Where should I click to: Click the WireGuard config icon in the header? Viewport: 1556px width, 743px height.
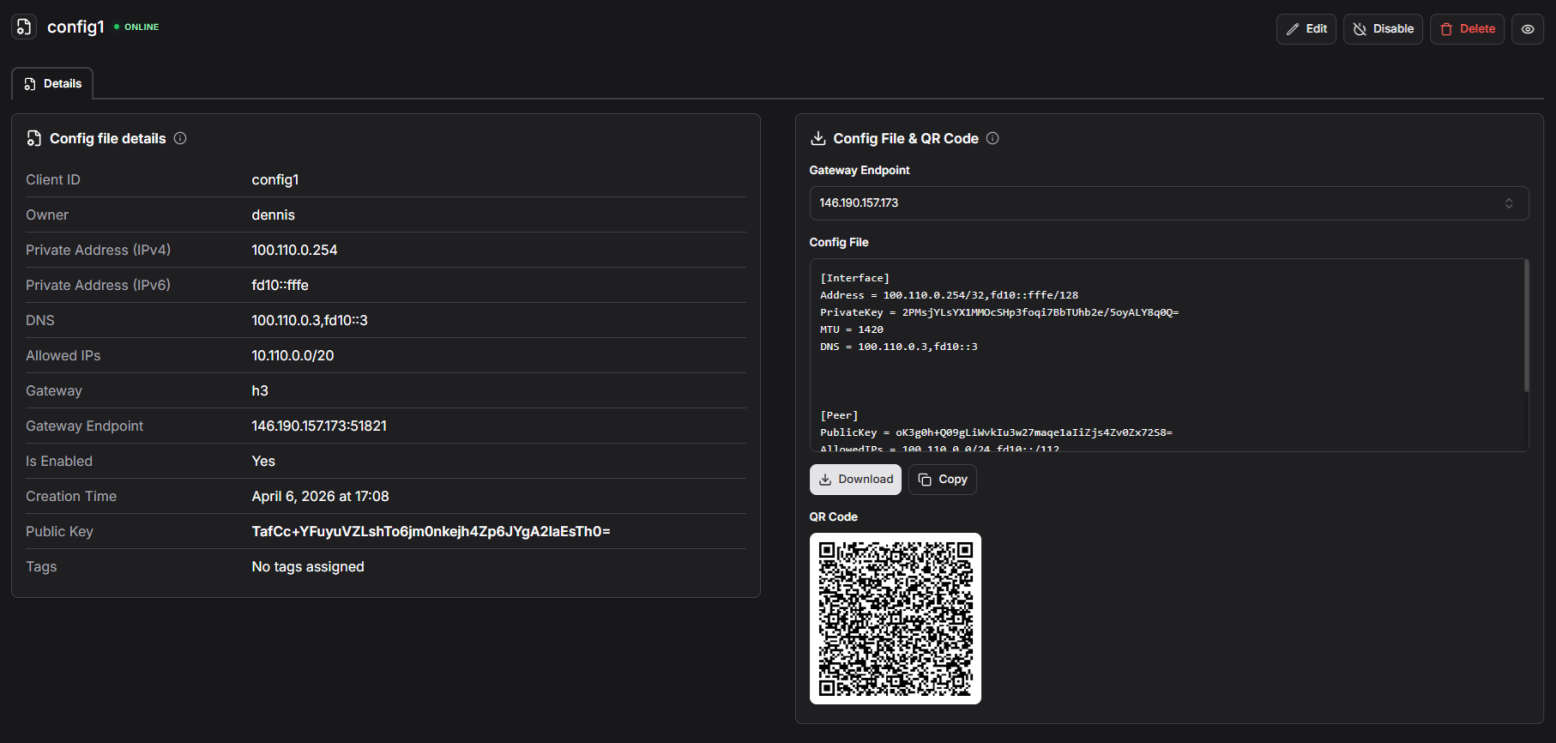click(x=23, y=26)
